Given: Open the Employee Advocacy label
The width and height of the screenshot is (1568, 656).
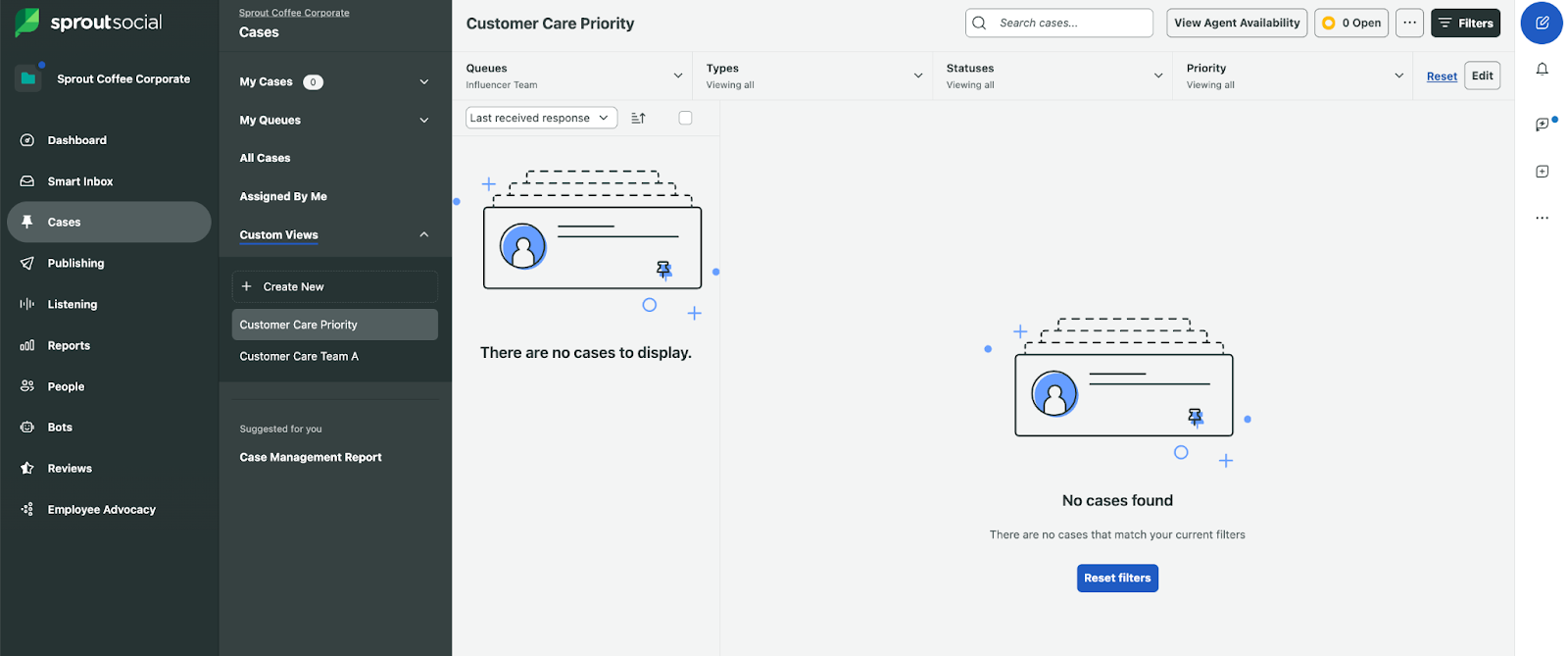Looking at the screenshot, I should pyautogui.click(x=102, y=510).
